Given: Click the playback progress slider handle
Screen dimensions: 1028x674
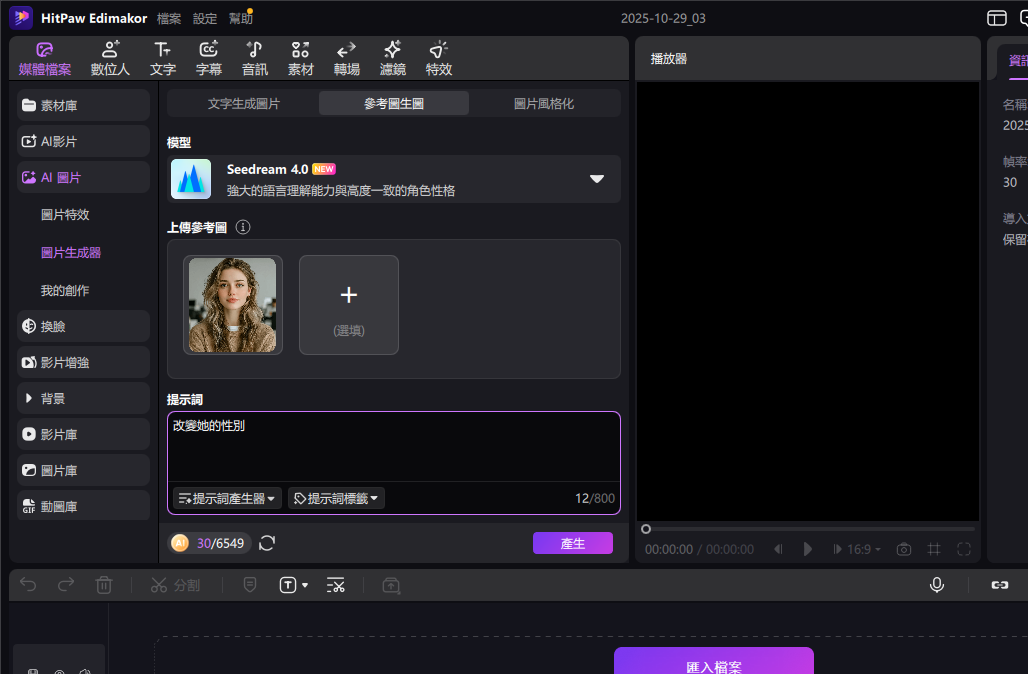Looking at the screenshot, I should tap(646, 528).
